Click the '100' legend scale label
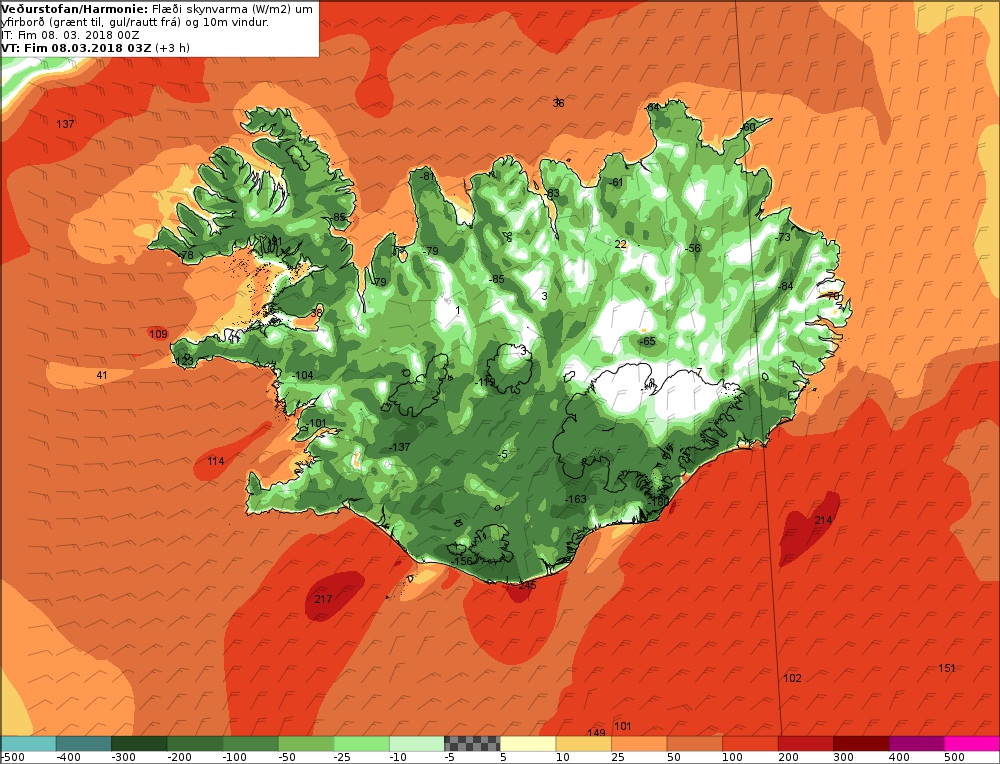The image size is (1000, 764). [x=732, y=757]
